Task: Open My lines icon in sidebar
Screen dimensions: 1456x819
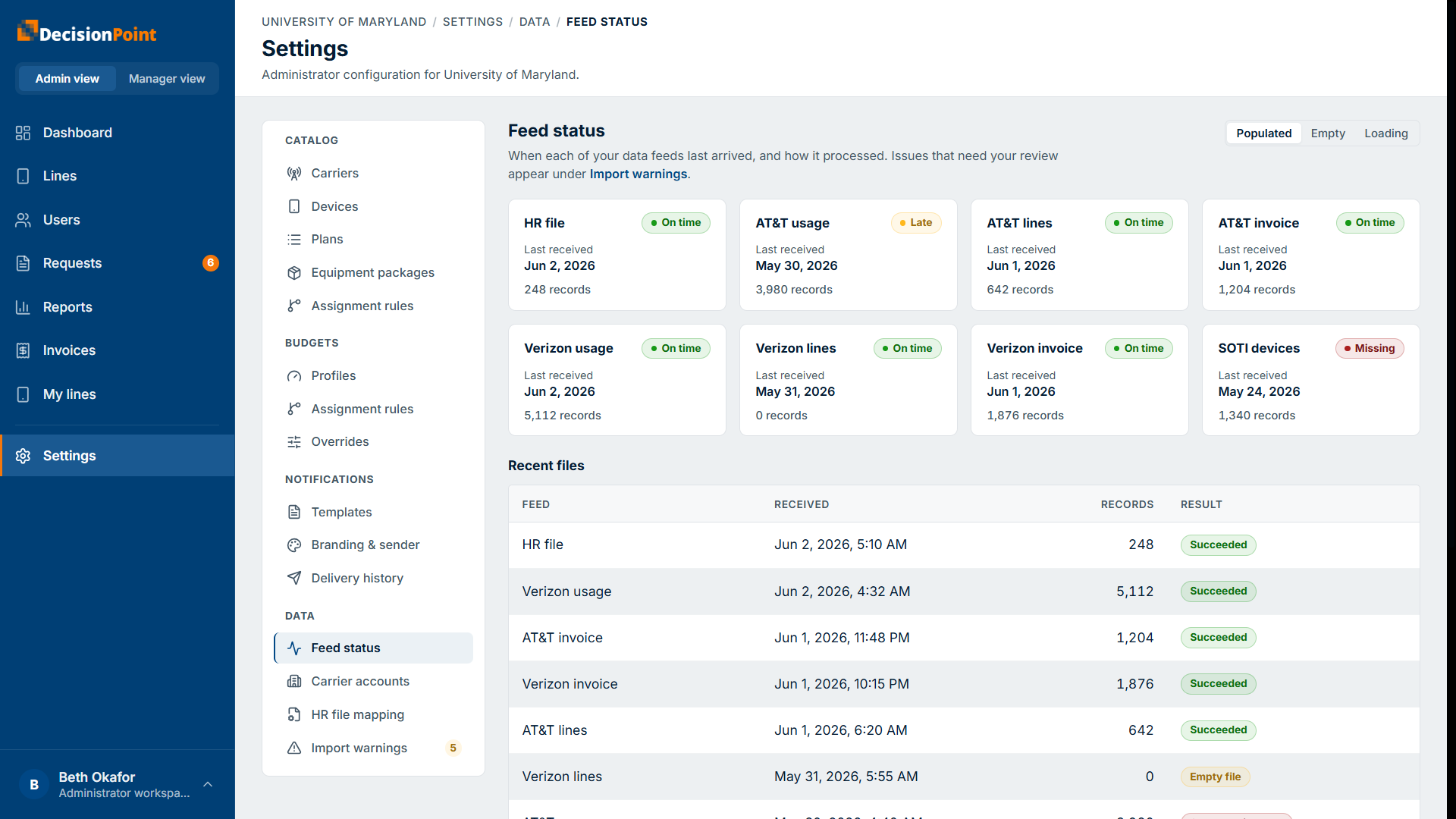Action: click(23, 394)
